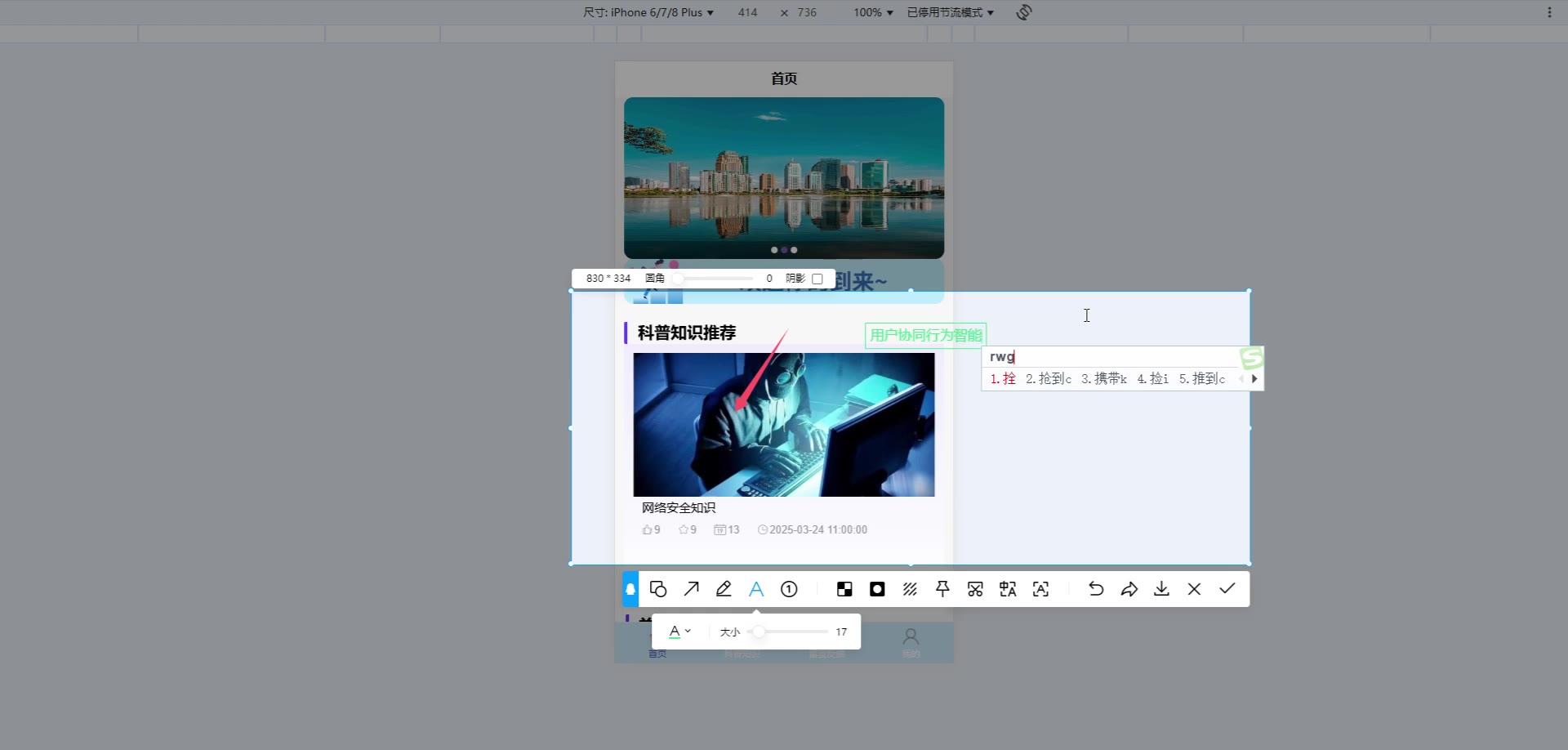Download and save the screenshot
1568x750 pixels.
[x=1161, y=589]
